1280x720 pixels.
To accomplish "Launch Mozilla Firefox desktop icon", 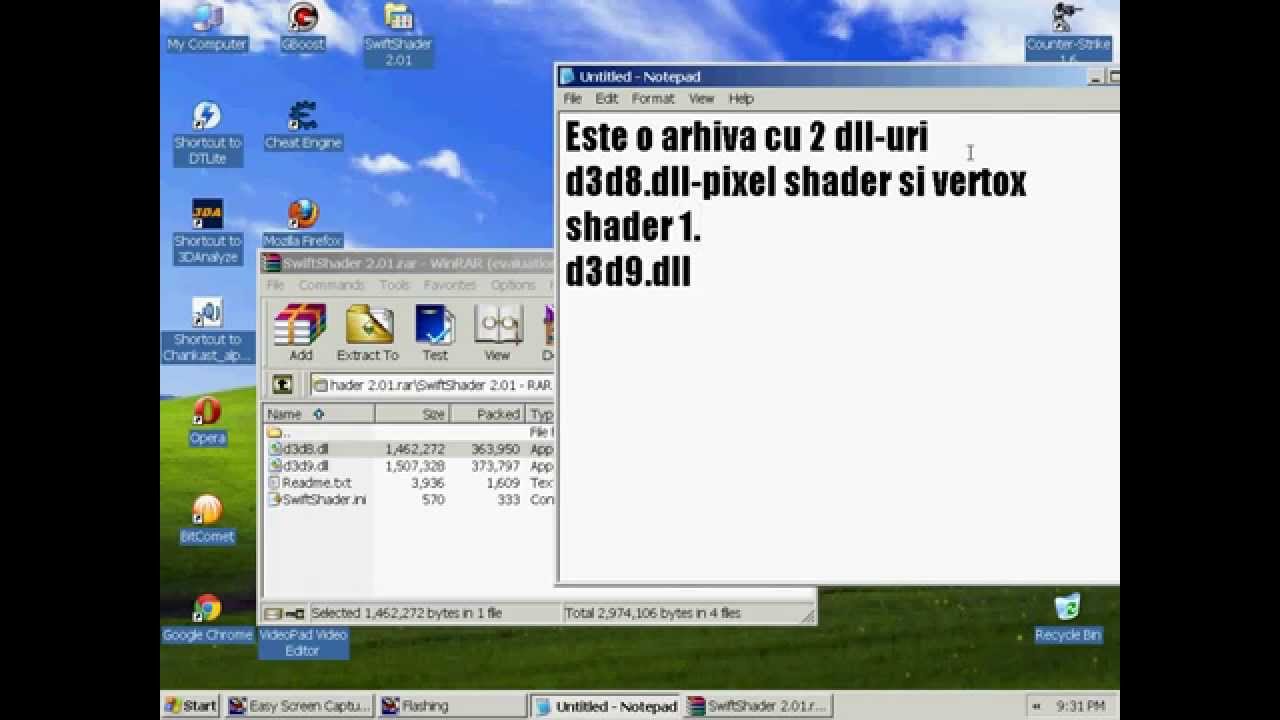I will coord(303,224).
